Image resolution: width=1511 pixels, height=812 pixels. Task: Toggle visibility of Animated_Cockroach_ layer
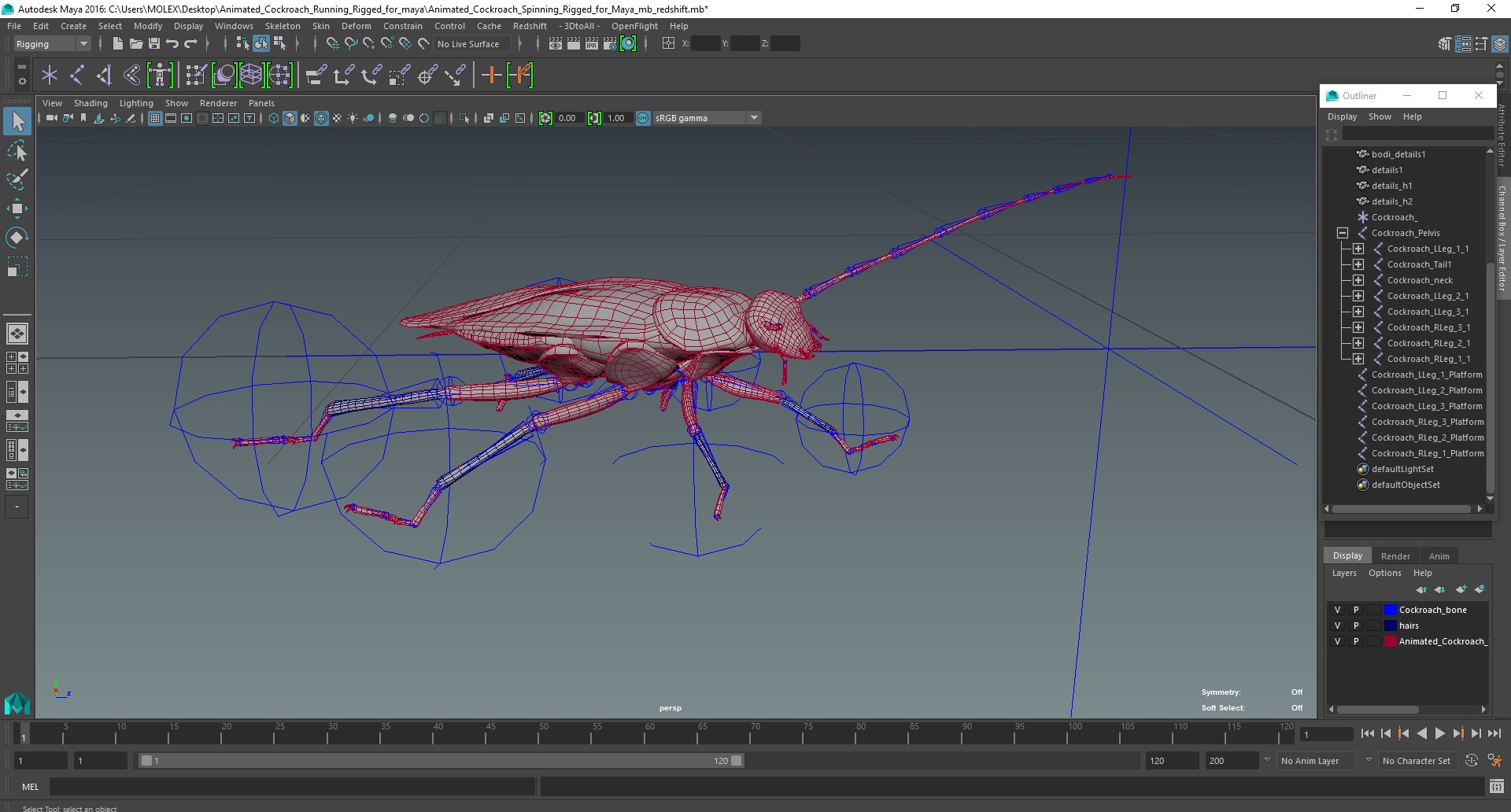[x=1337, y=641]
